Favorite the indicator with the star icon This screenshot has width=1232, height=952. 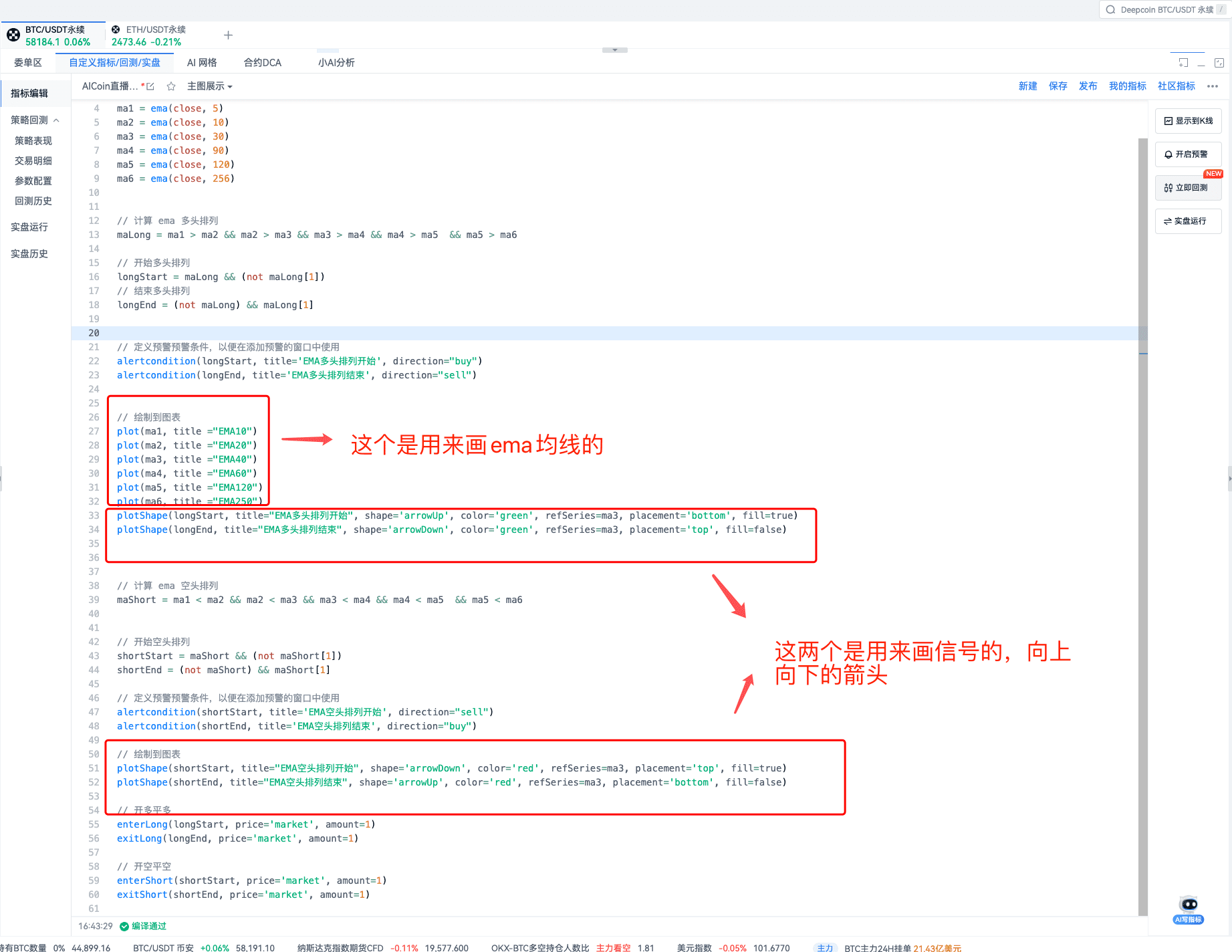click(171, 86)
